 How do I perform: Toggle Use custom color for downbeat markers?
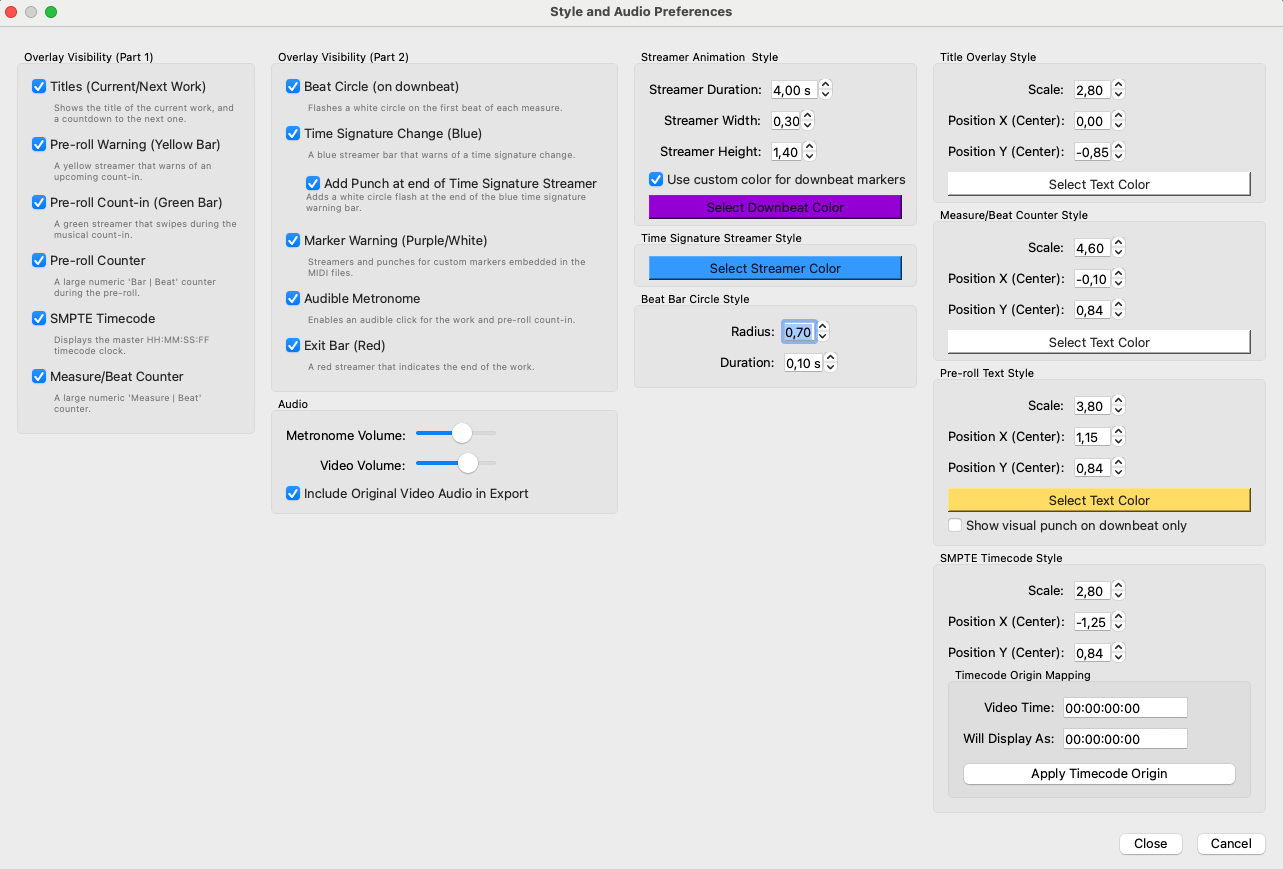point(656,179)
